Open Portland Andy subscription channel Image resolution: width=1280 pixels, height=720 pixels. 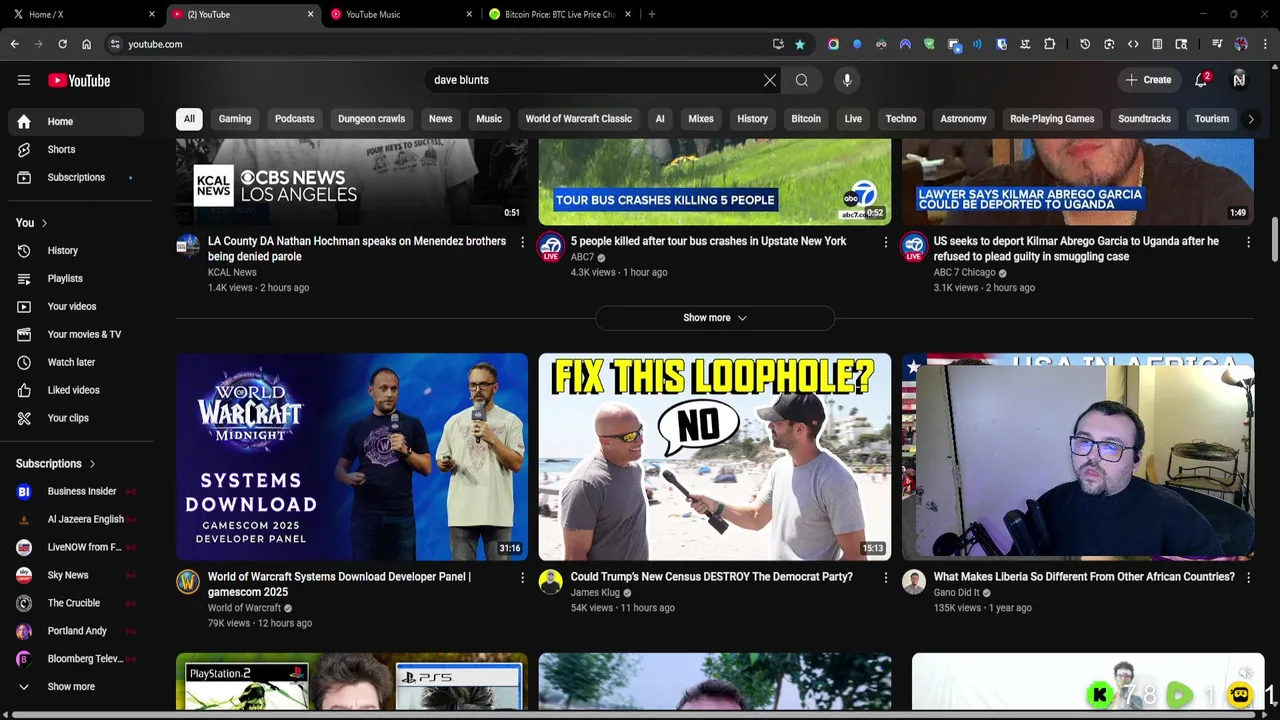76,632
